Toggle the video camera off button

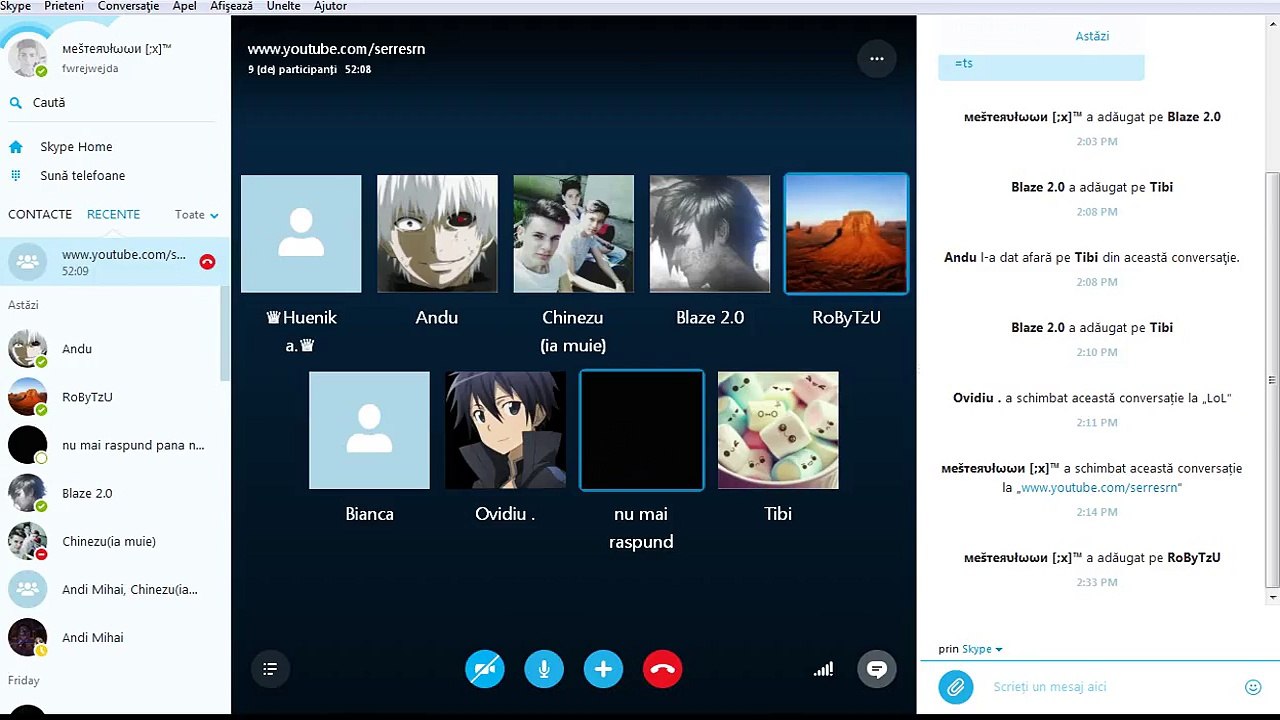pyautogui.click(x=485, y=669)
